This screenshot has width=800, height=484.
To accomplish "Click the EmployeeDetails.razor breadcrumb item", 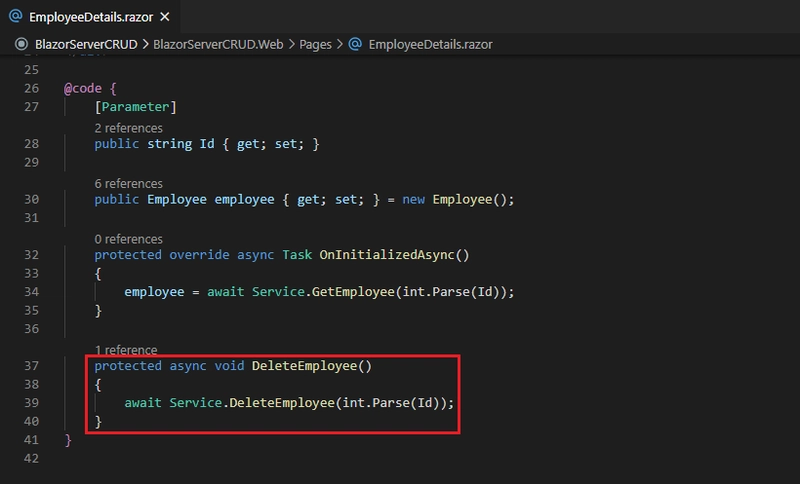I will [430, 45].
